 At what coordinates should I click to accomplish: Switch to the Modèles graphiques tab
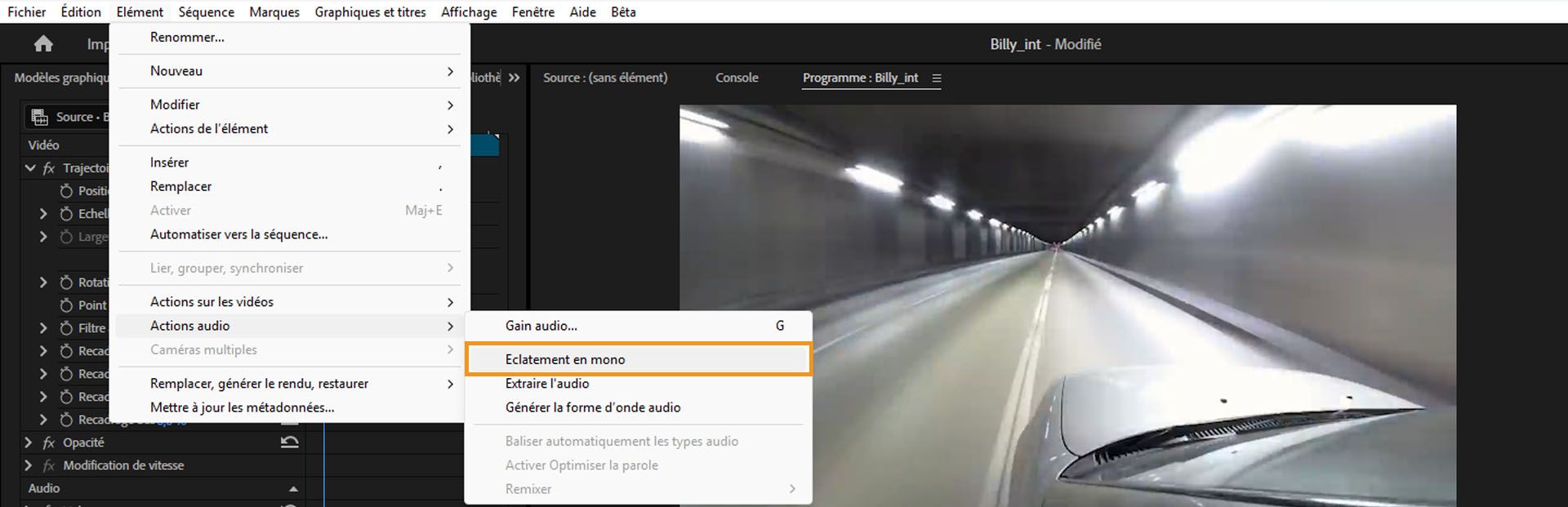(x=61, y=78)
